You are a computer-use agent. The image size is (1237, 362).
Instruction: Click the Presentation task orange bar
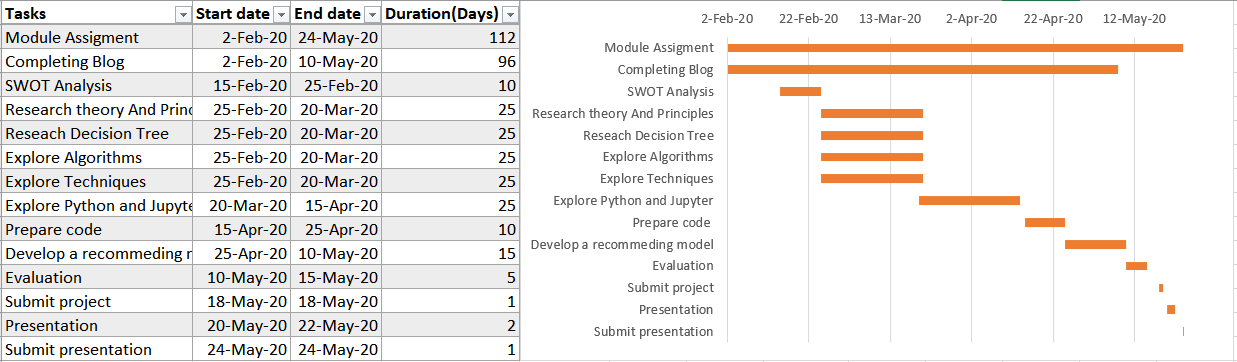pyautogui.click(x=1171, y=309)
